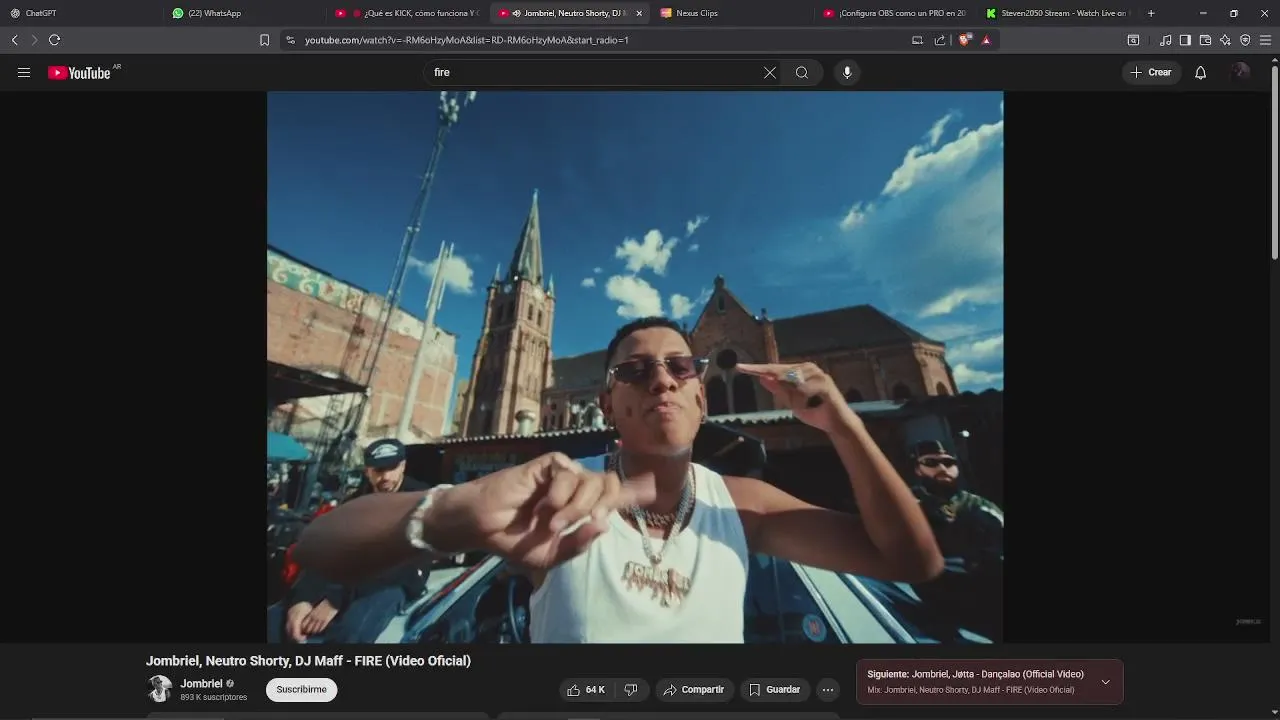The height and width of the screenshot is (720, 1280).
Task: Open Jombriel channel avatar
Action: pos(160,689)
